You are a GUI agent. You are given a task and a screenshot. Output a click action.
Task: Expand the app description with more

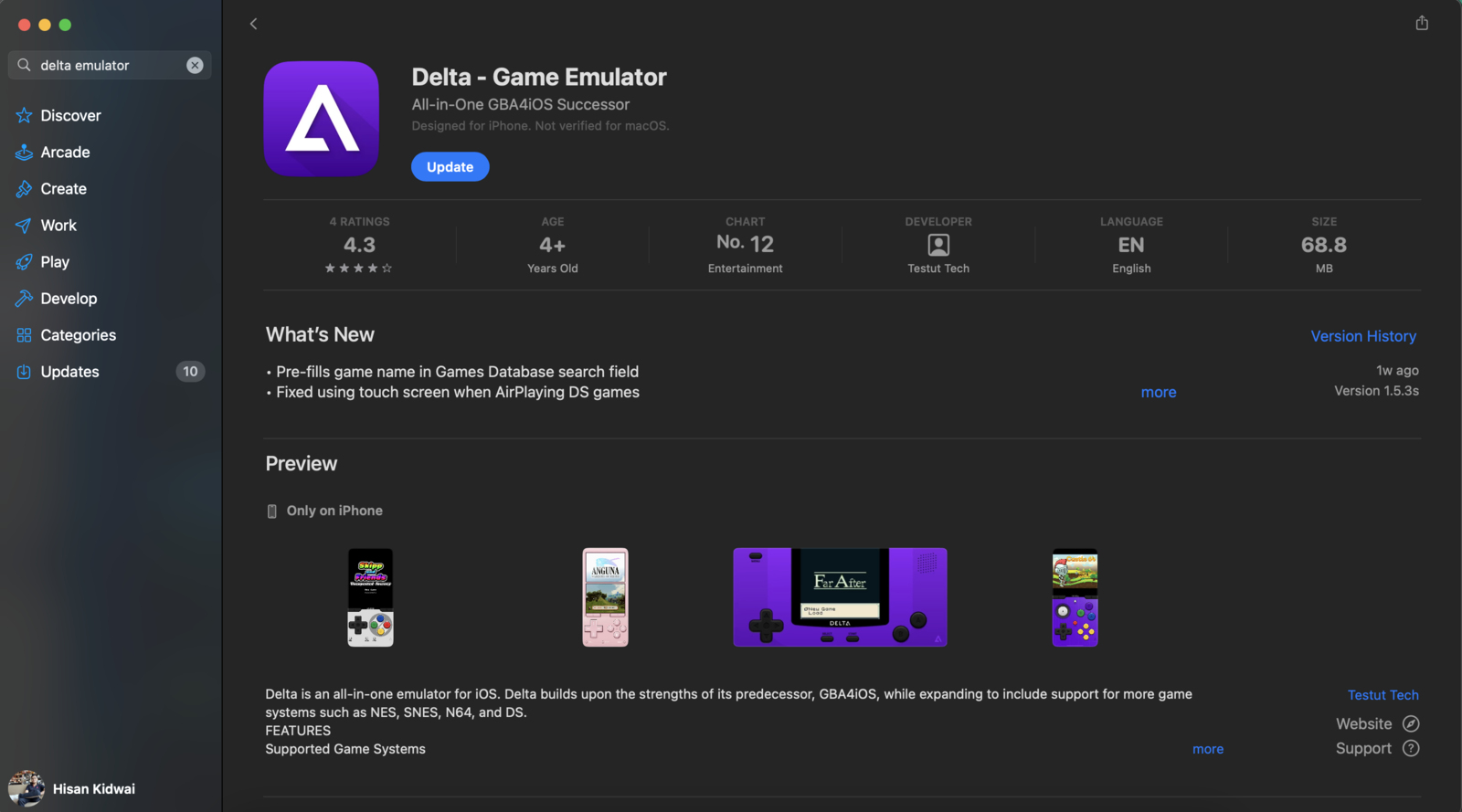(1207, 749)
